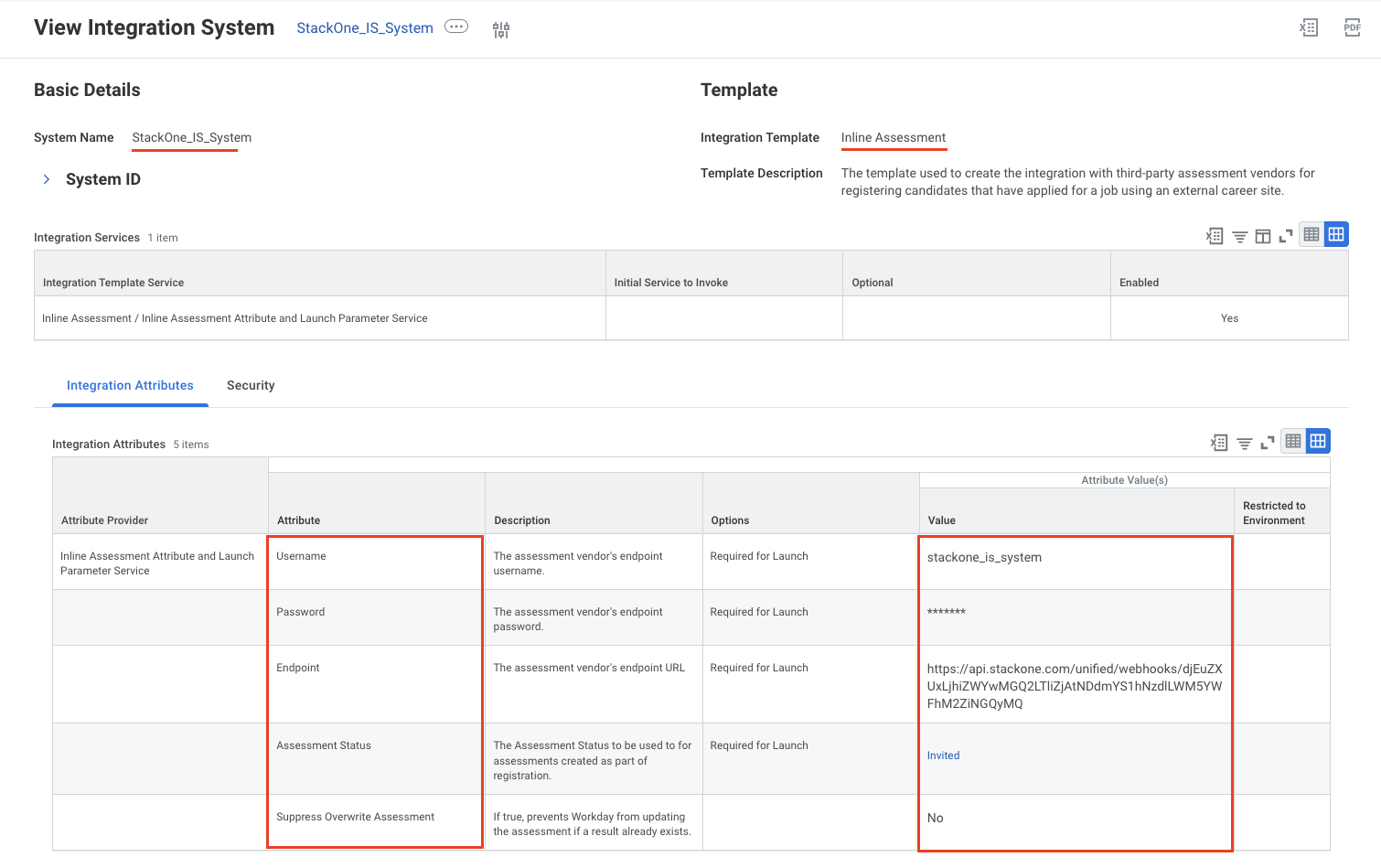Click the api.stackone.com endpoint URL value
This screenshot has width=1381, height=868.
point(1075,686)
